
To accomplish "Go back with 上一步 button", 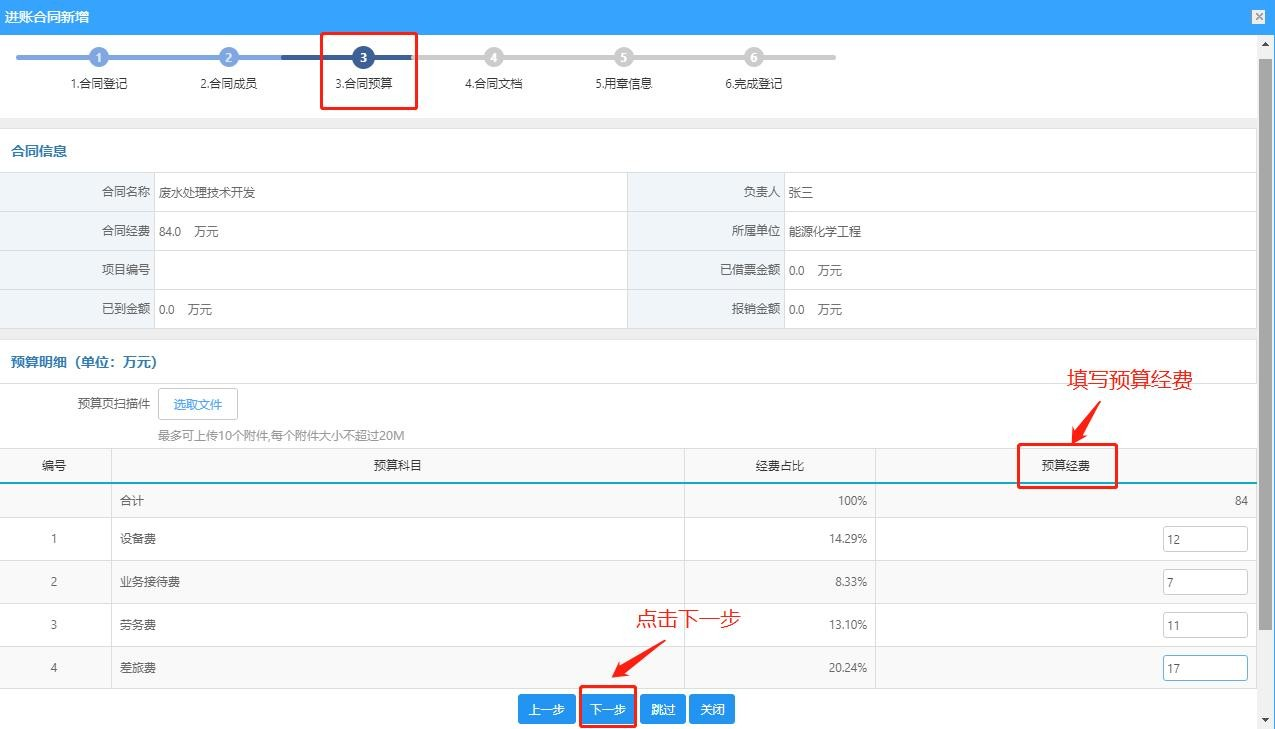I will pos(546,709).
